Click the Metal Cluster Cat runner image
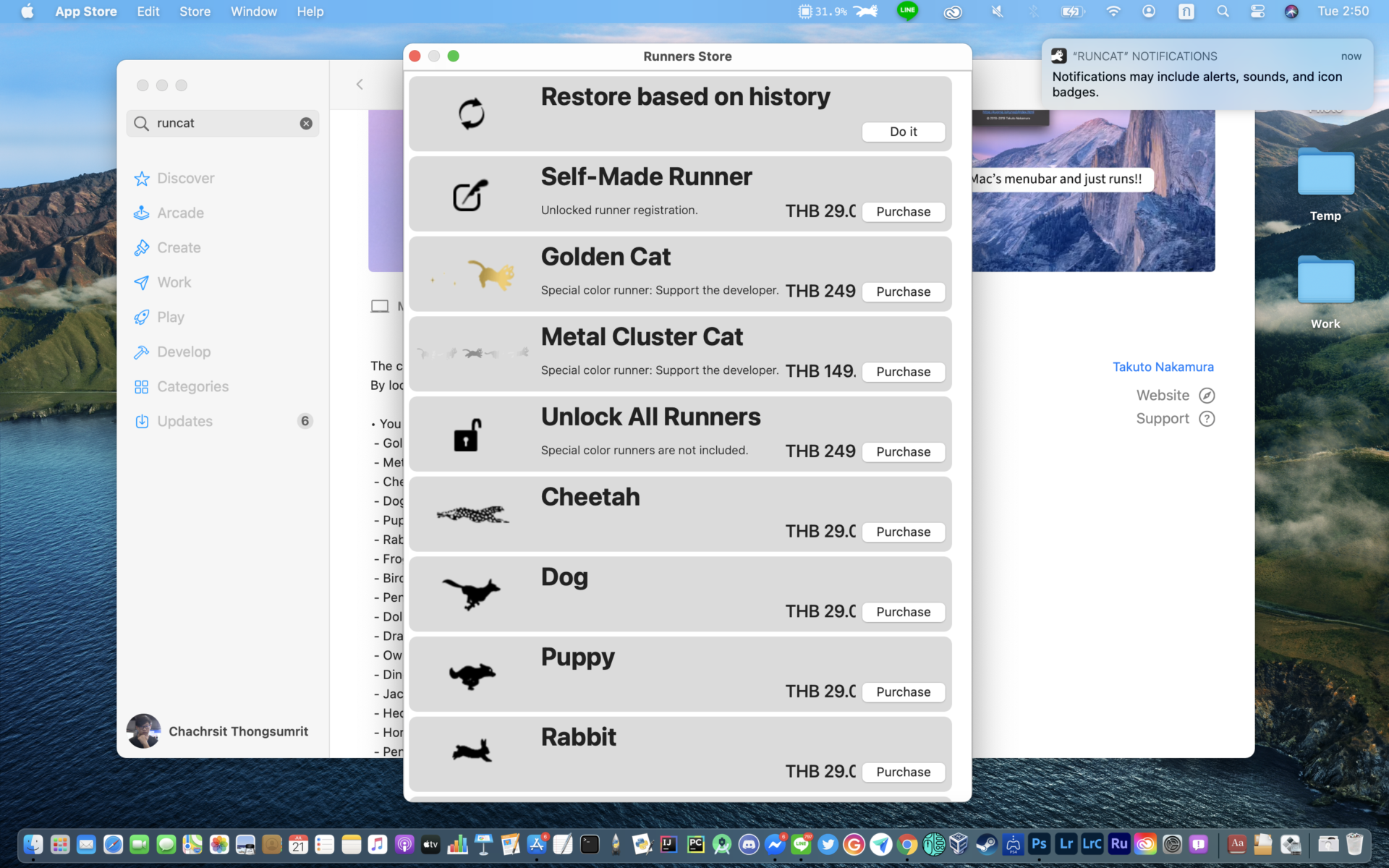The image size is (1389, 868). pos(472,353)
